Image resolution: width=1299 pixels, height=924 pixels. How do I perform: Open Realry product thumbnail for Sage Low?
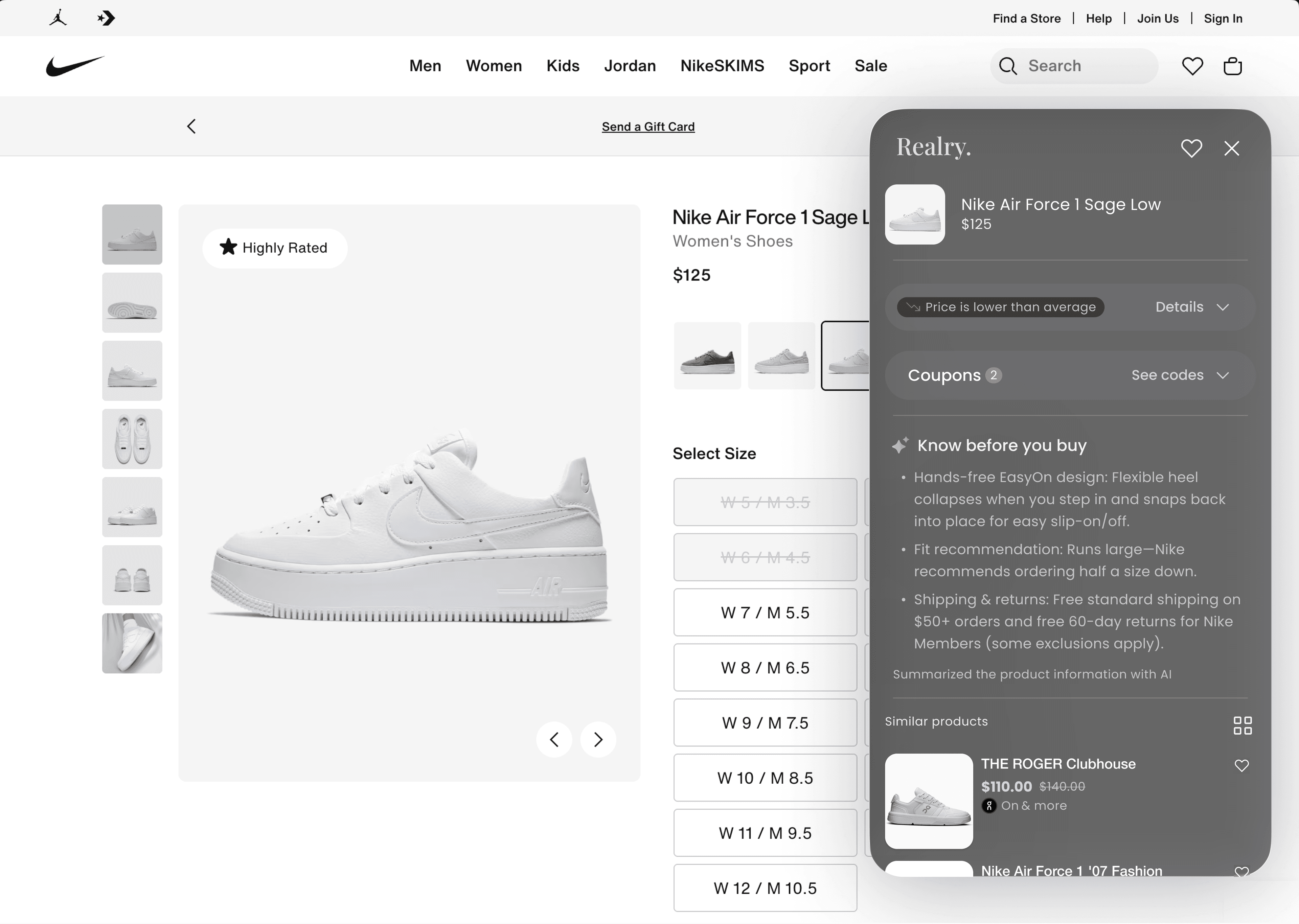point(915,214)
